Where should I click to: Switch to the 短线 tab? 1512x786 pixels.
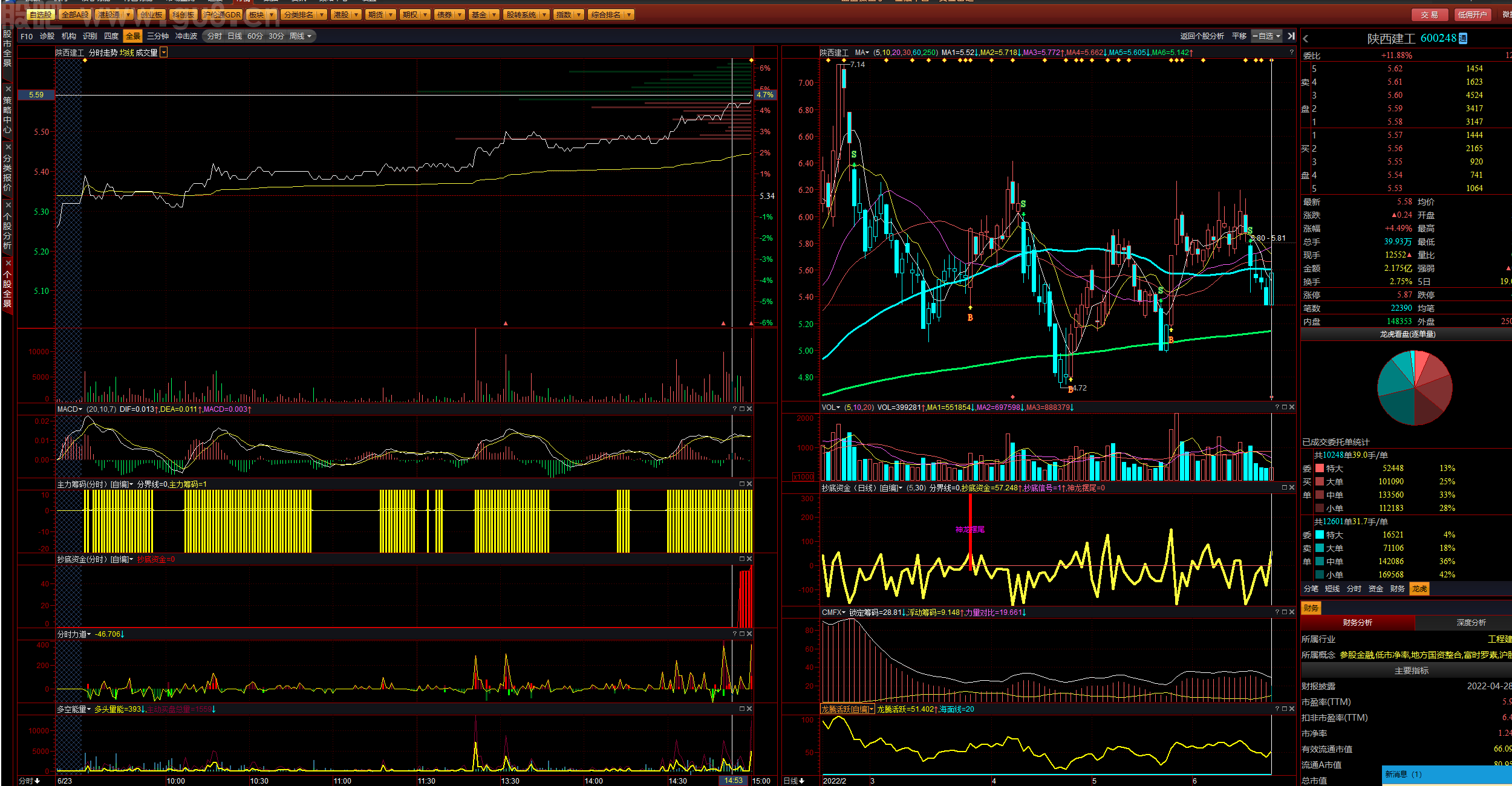[1332, 589]
